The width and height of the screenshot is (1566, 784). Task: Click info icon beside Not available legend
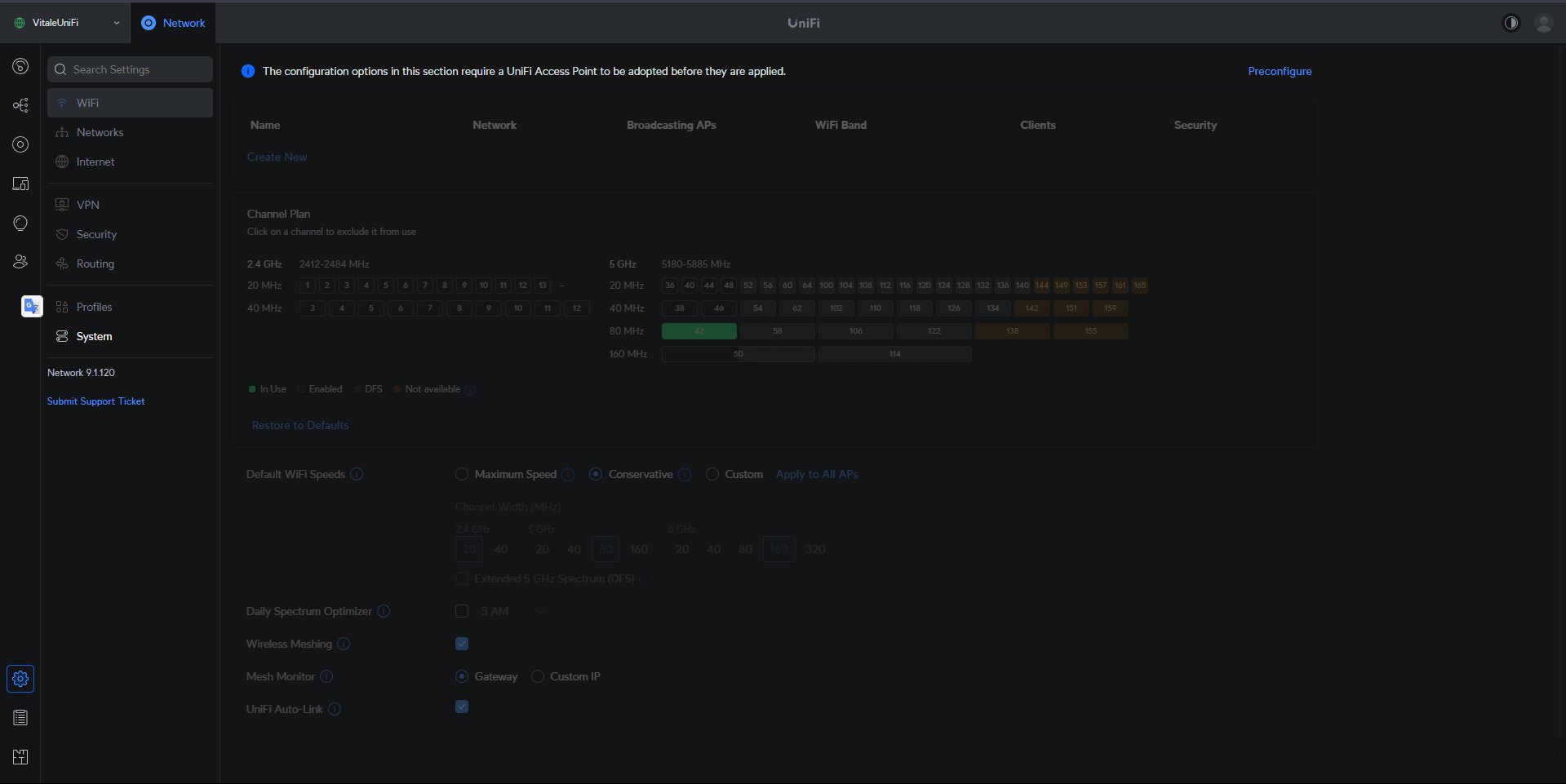[x=470, y=389]
